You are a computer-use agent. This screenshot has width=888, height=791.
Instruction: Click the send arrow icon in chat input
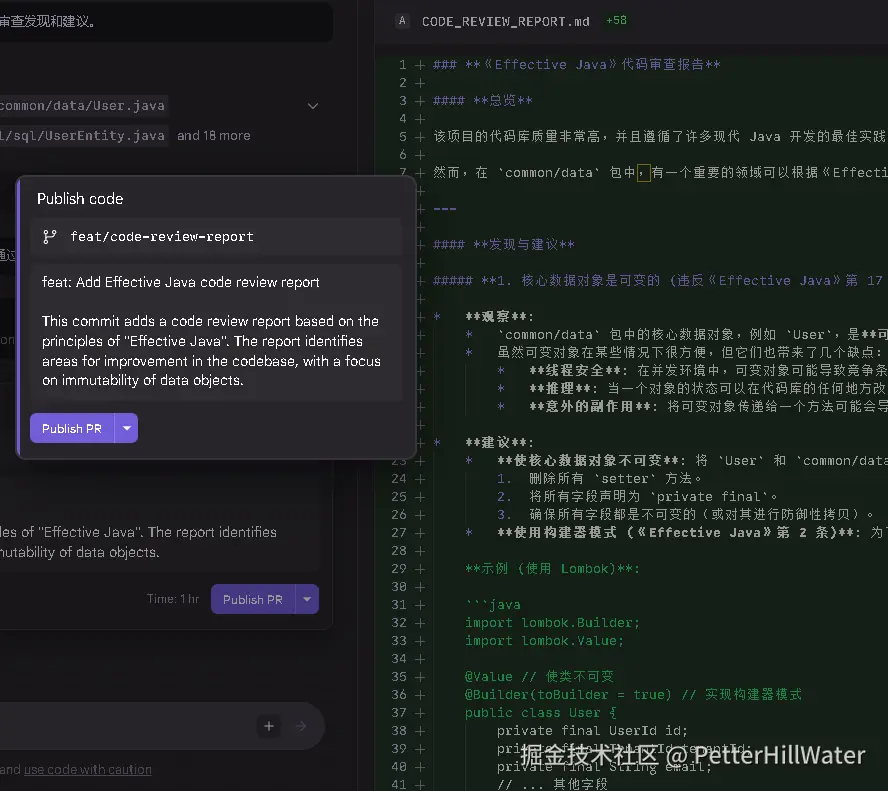[301, 726]
